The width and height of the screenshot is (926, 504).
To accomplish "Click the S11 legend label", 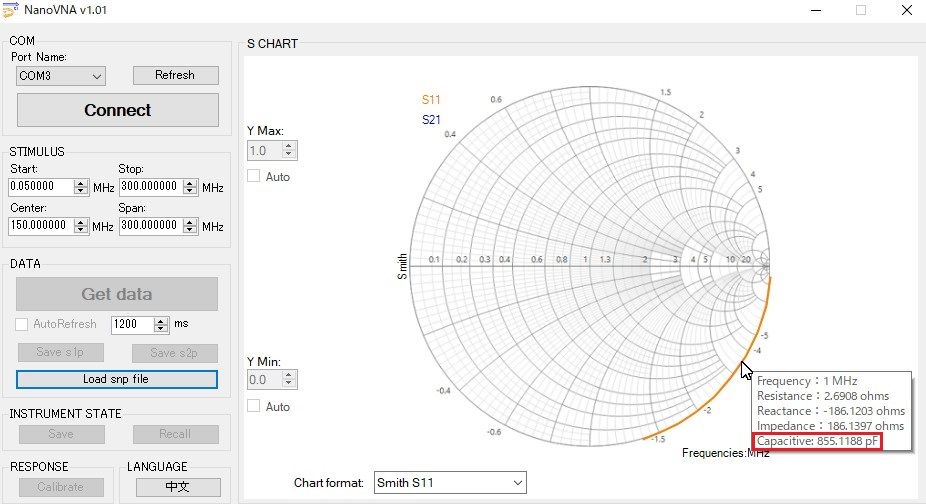I will [431, 100].
